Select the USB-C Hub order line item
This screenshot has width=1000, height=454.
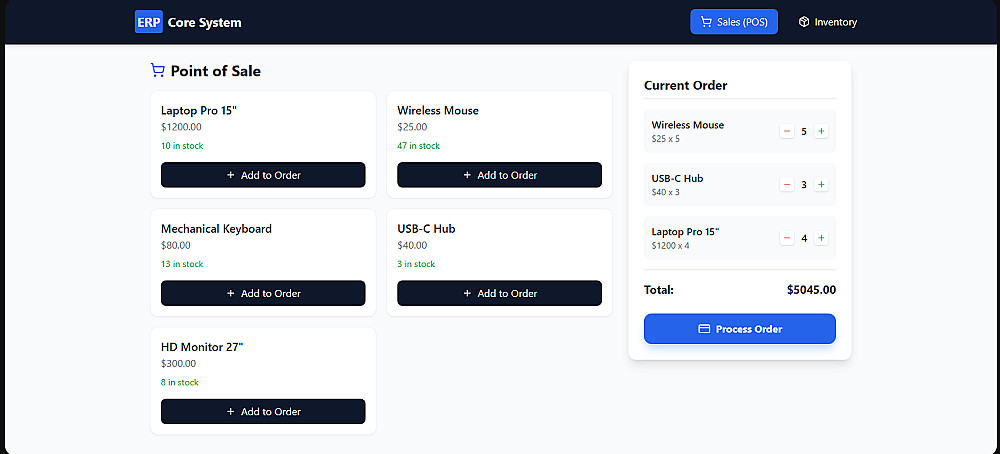point(740,185)
